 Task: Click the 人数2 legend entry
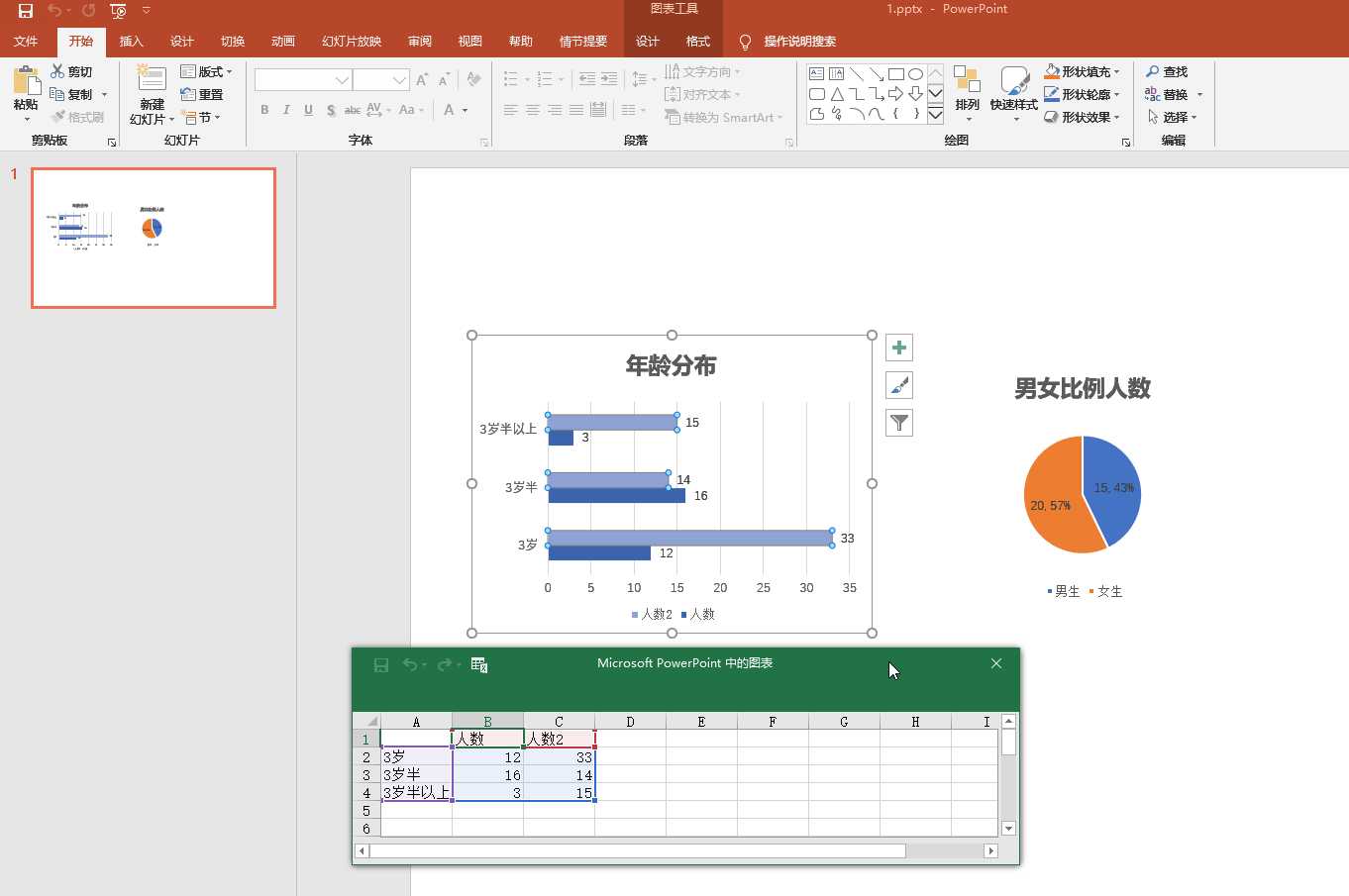point(652,615)
